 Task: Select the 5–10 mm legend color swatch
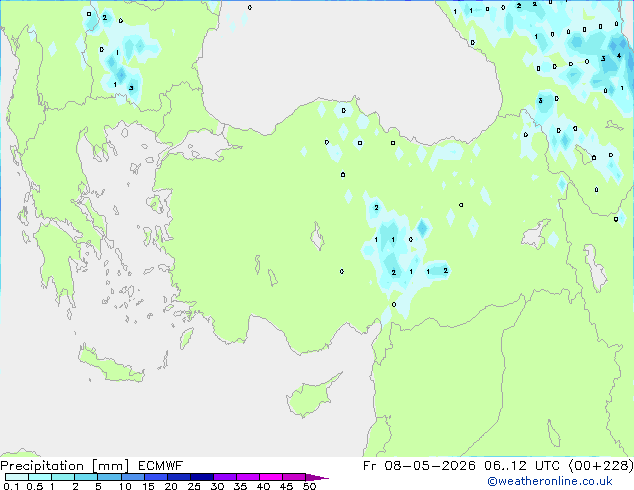(109, 477)
